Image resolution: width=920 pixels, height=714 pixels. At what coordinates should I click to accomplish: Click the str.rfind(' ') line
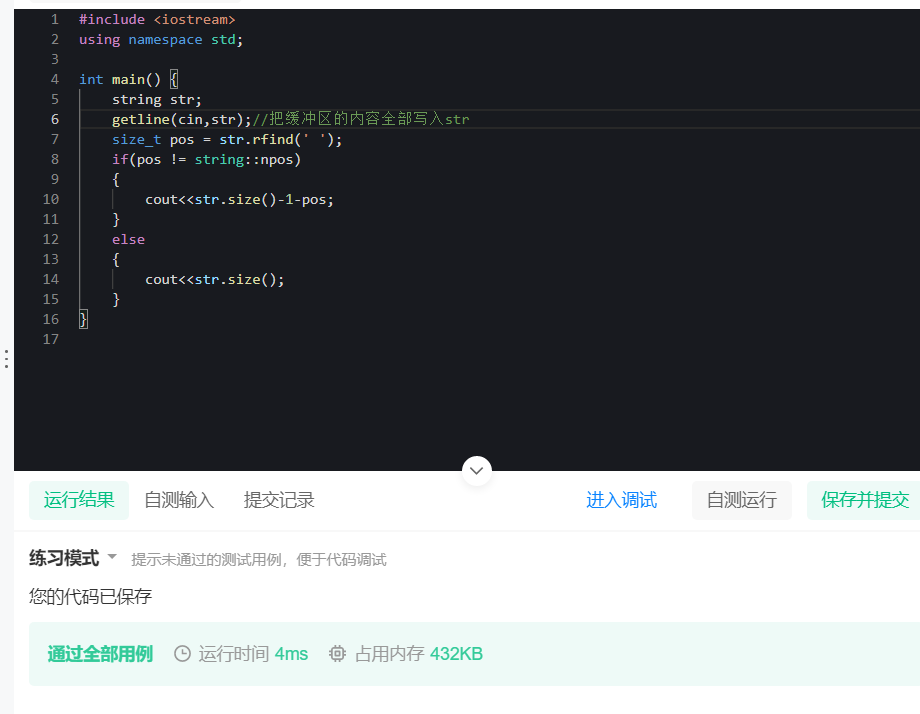(227, 140)
